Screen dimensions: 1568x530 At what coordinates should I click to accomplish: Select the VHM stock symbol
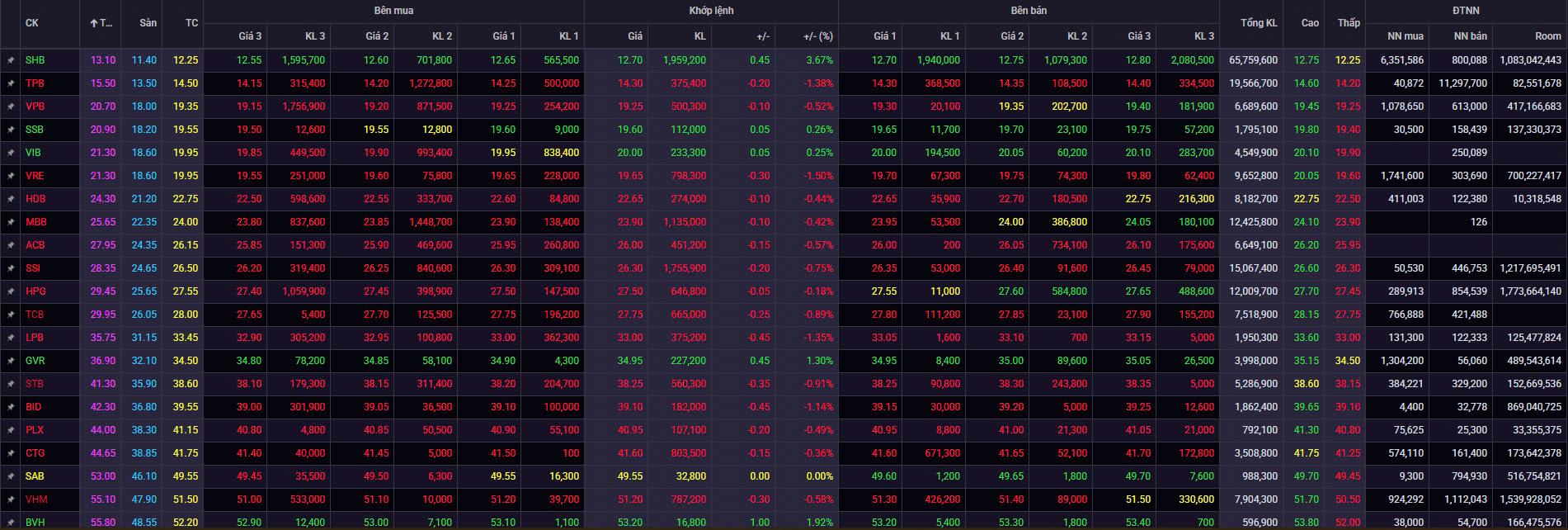(x=36, y=499)
